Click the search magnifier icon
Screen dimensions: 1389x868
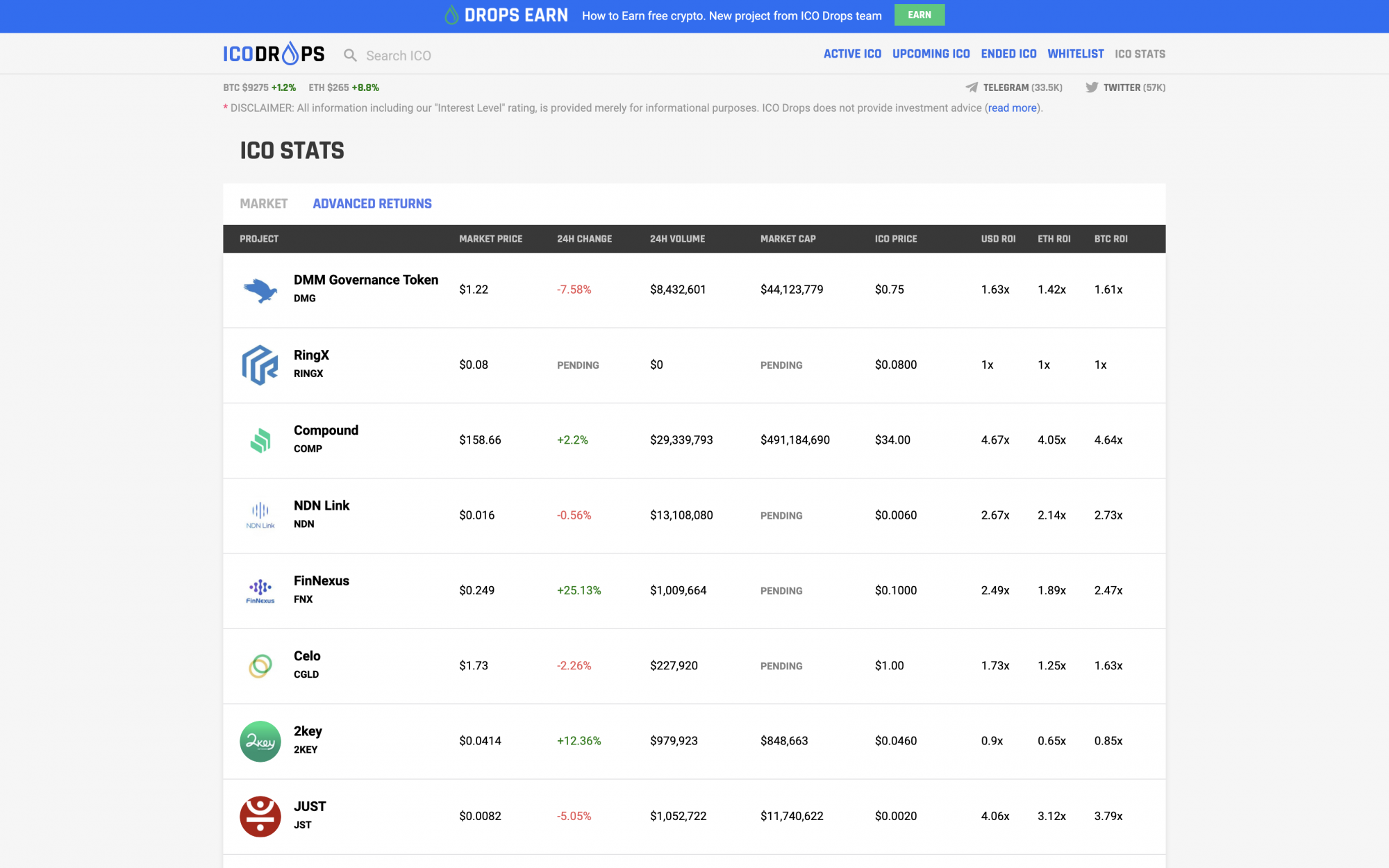pos(351,55)
